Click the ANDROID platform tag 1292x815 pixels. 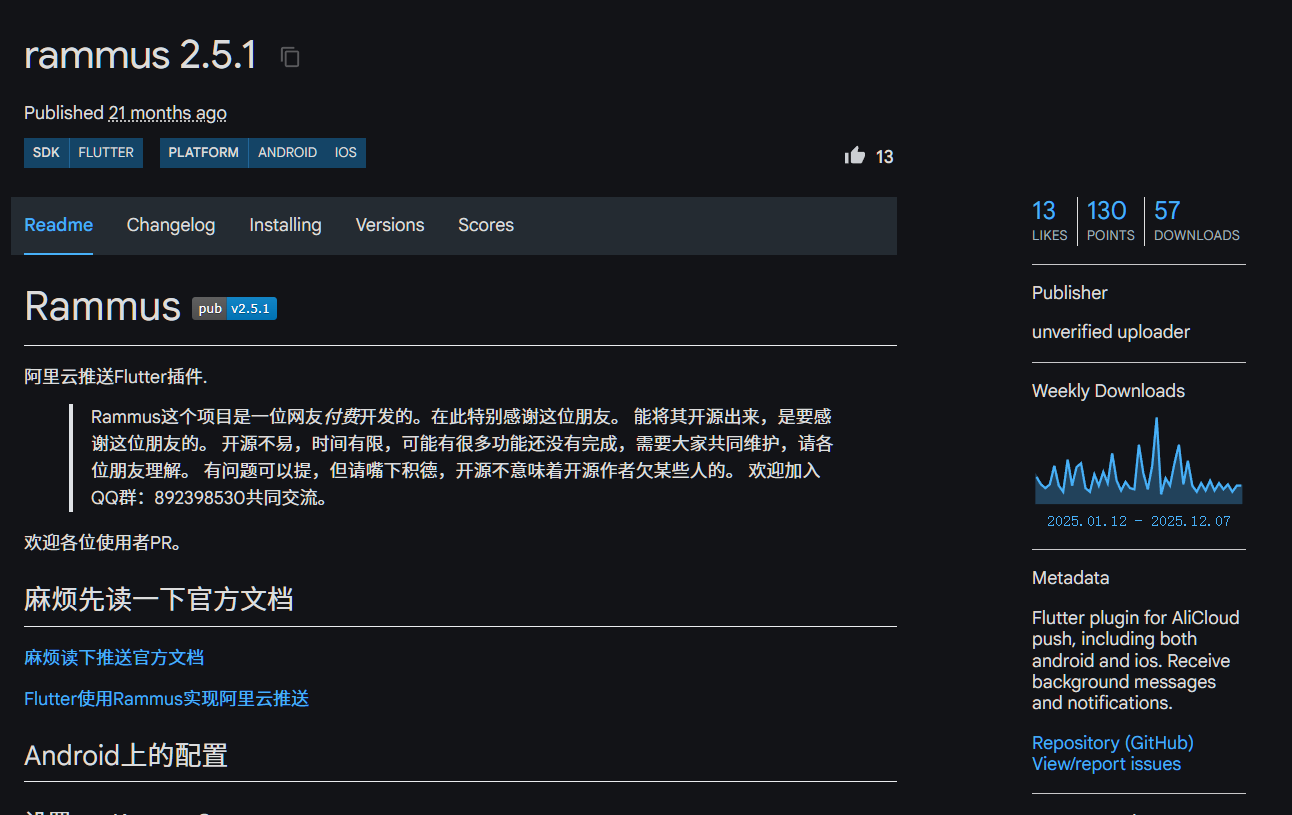click(x=287, y=153)
